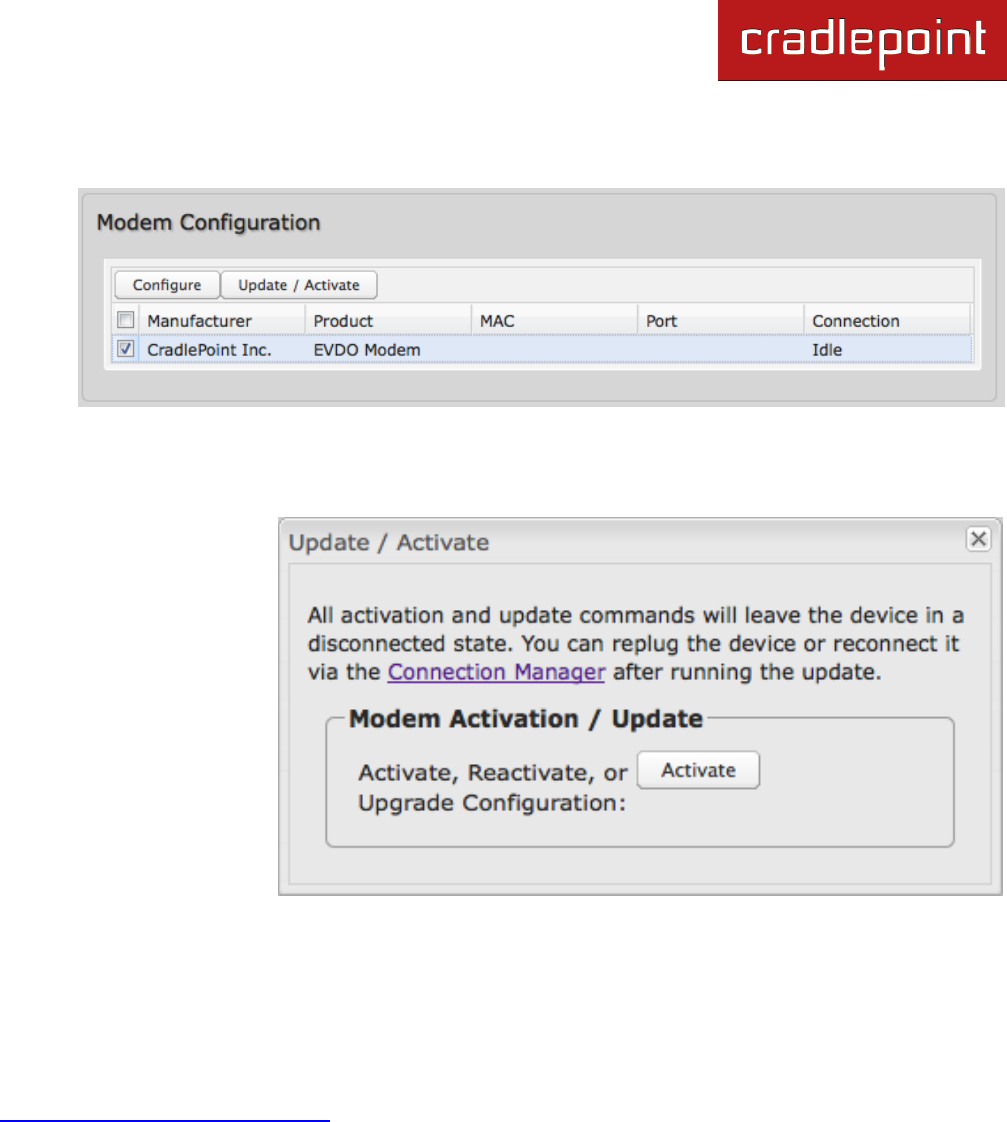Uncheck the CradlePoint Inc. row checkbox
1007x1122 pixels.
(125, 349)
